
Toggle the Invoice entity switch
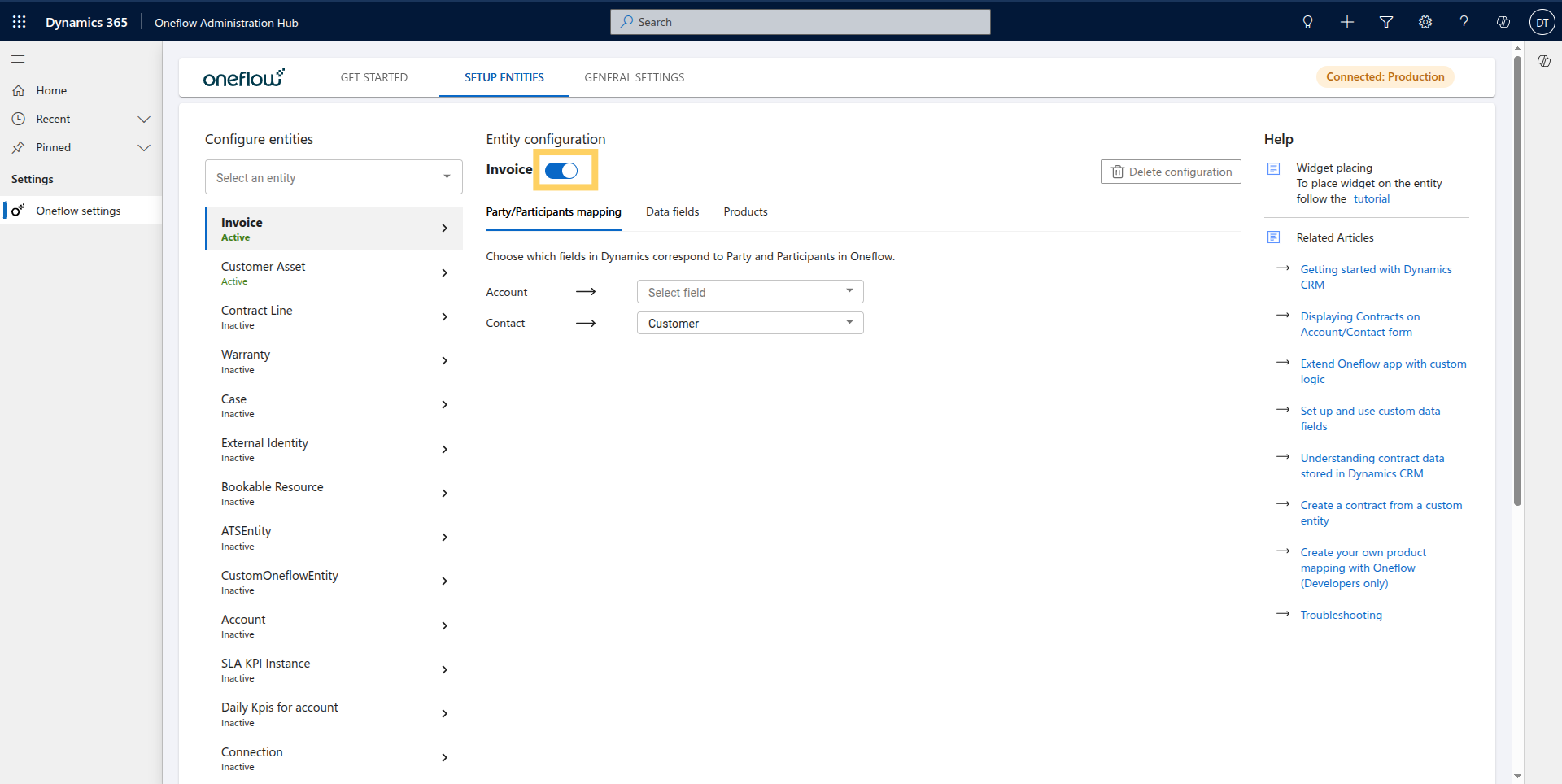point(561,170)
